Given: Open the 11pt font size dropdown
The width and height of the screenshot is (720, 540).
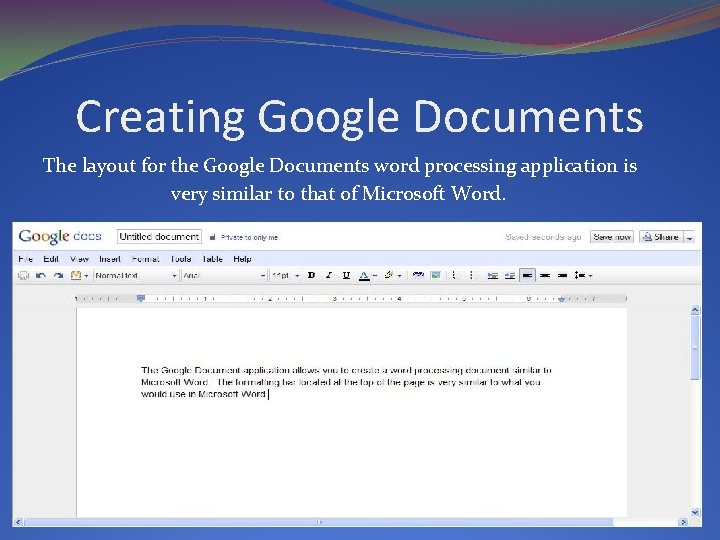Looking at the screenshot, I should point(285,276).
